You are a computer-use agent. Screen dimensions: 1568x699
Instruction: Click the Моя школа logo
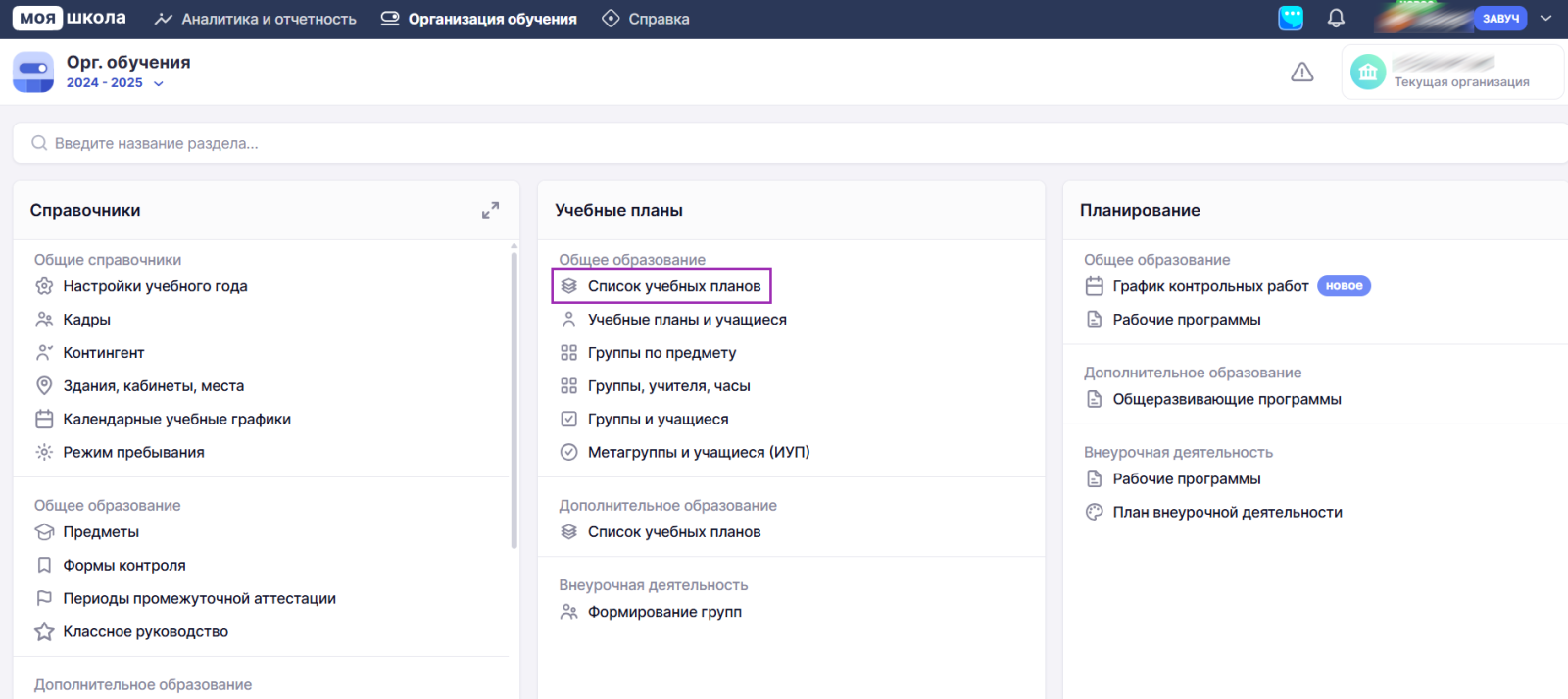pyautogui.click(x=69, y=18)
